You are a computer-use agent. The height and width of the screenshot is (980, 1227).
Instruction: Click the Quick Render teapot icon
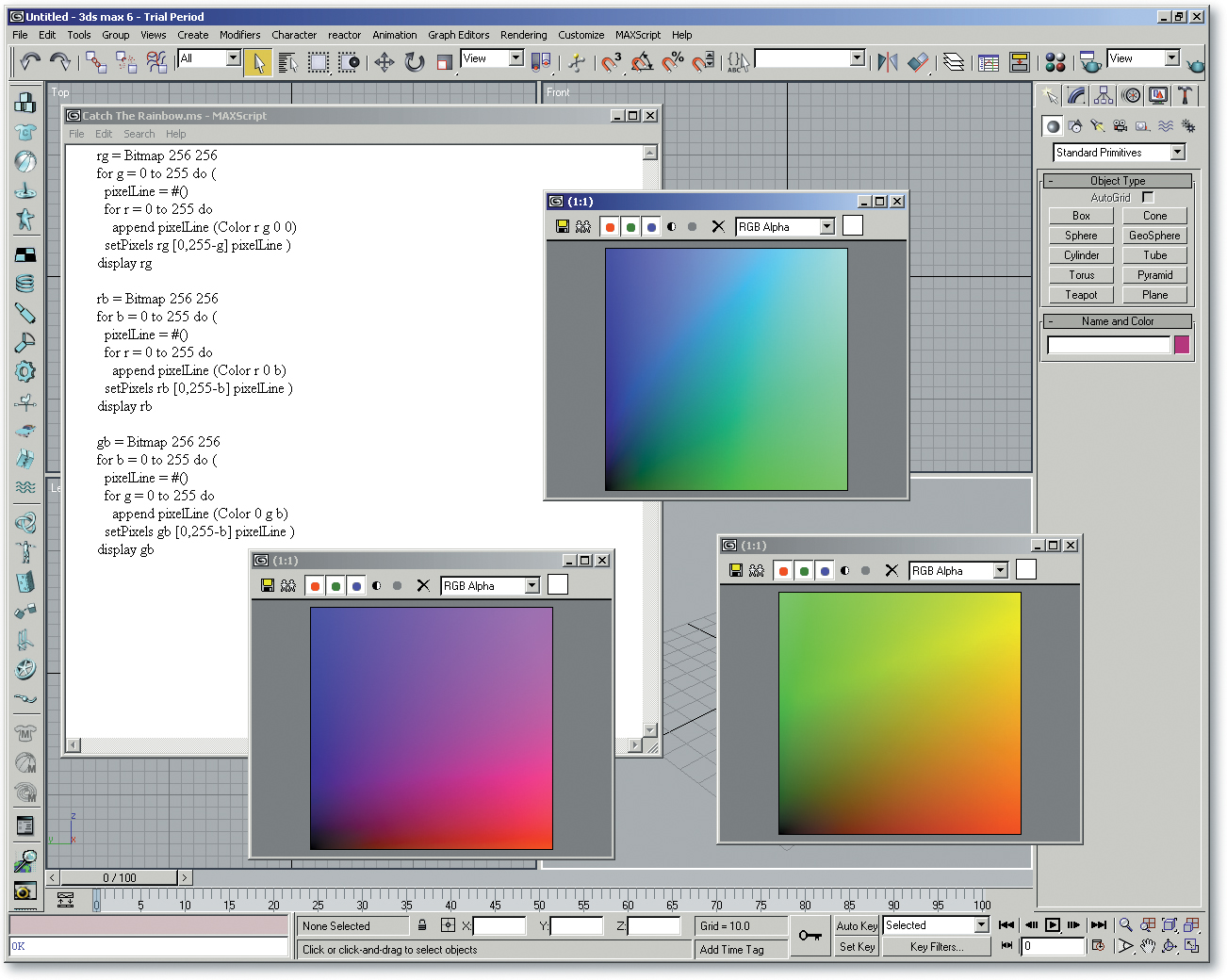point(1196,65)
